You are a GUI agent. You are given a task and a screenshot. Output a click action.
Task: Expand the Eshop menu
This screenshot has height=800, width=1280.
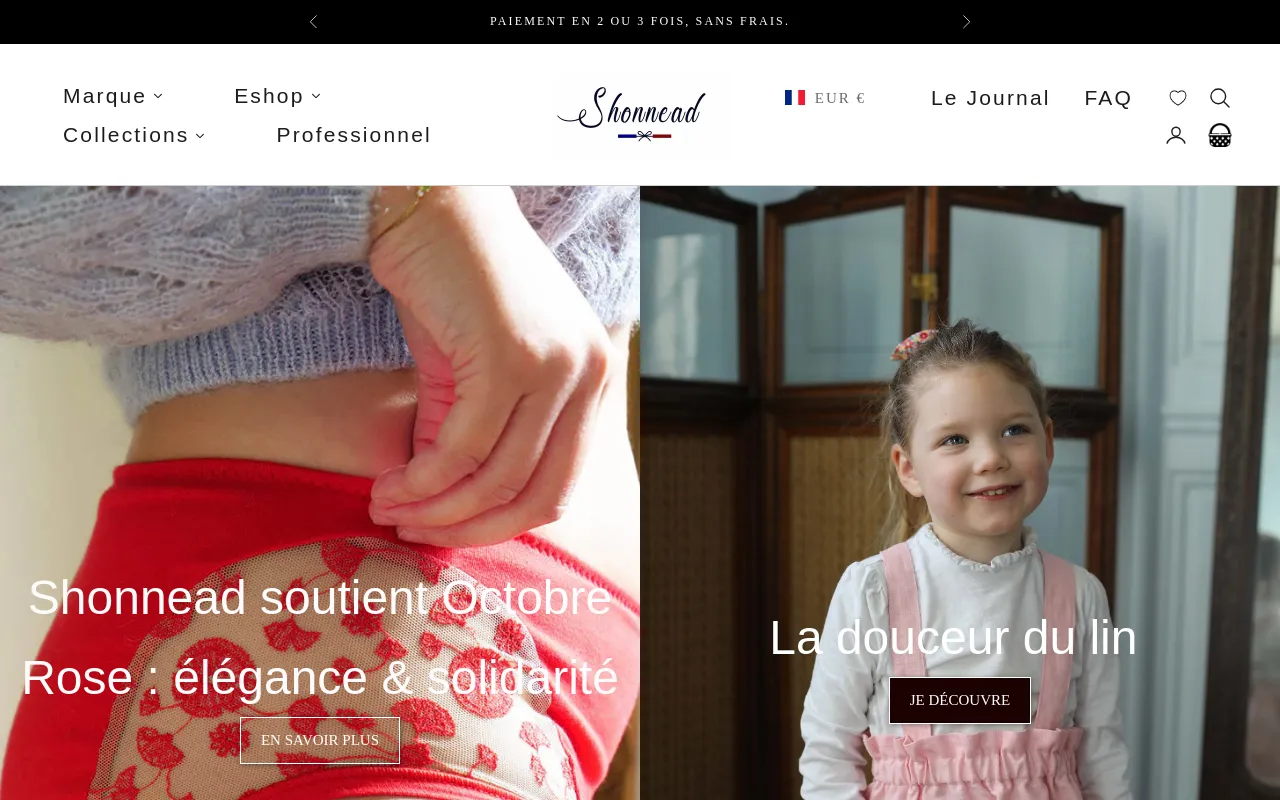pyautogui.click(x=278, y=96)
